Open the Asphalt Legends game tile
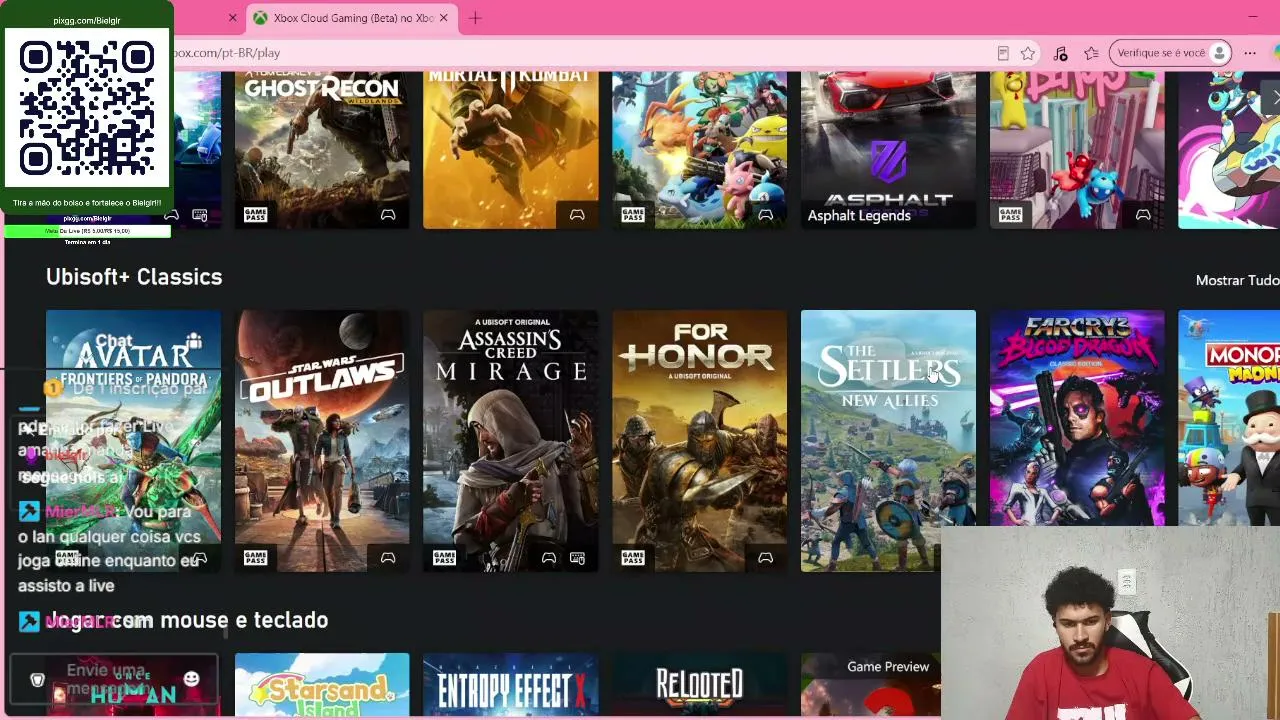The height and width of the screenshot is (720, 1280). (888, 150)
